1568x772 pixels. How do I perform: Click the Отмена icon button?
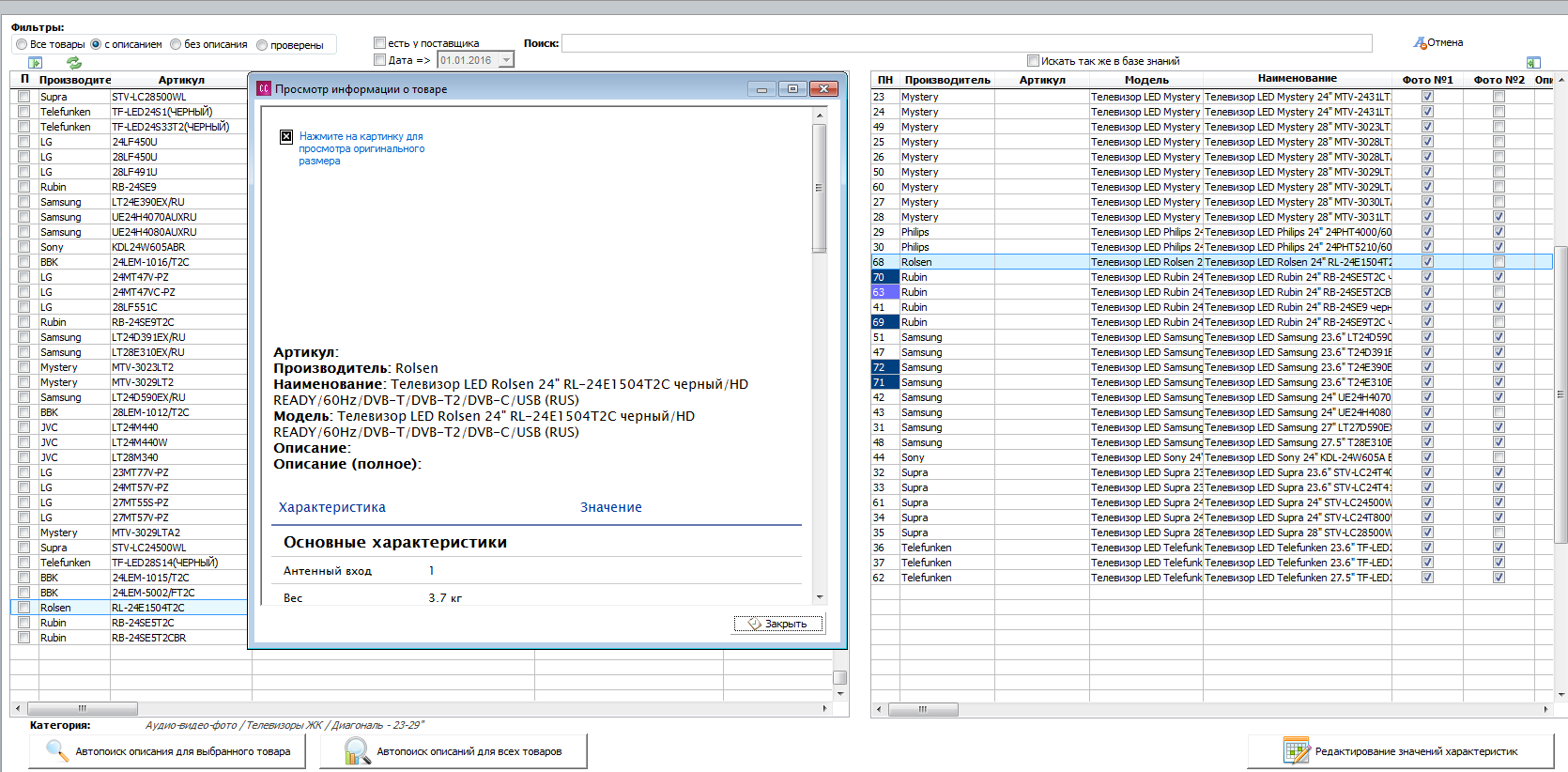coord(1438,42)
